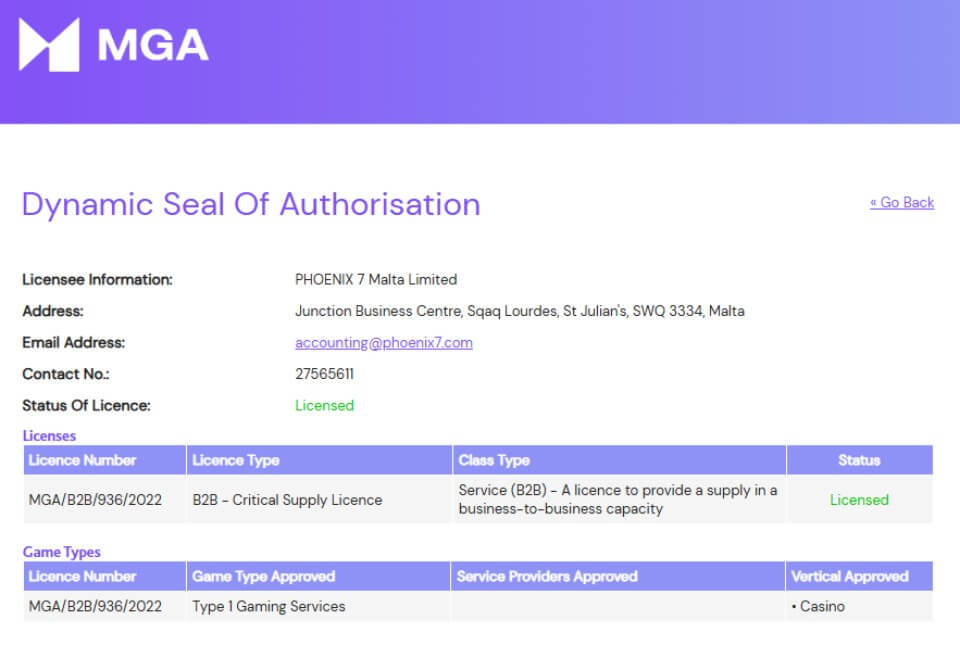Click the B2B - Critical Supply Licence cell
The height and width of the screenshot is (670, 960).
point(287,499)
